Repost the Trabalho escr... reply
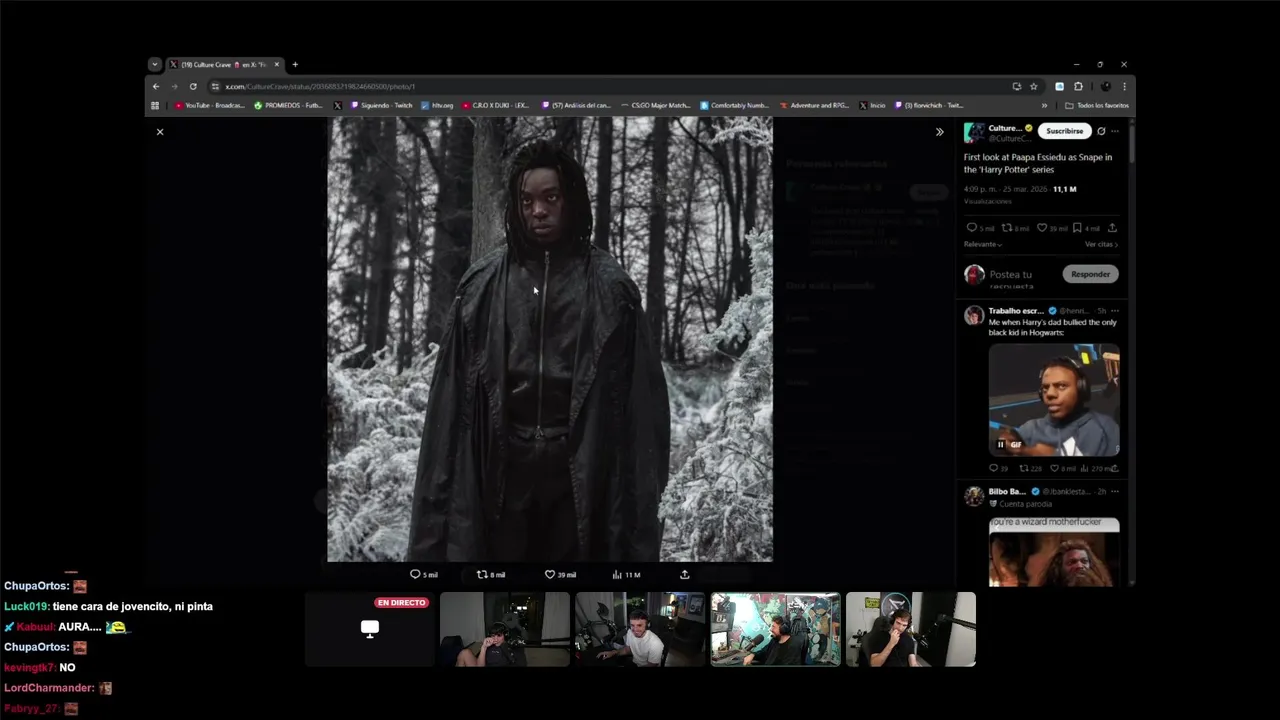Screen dimensions: 1280x720 (x=1023, y=468)
